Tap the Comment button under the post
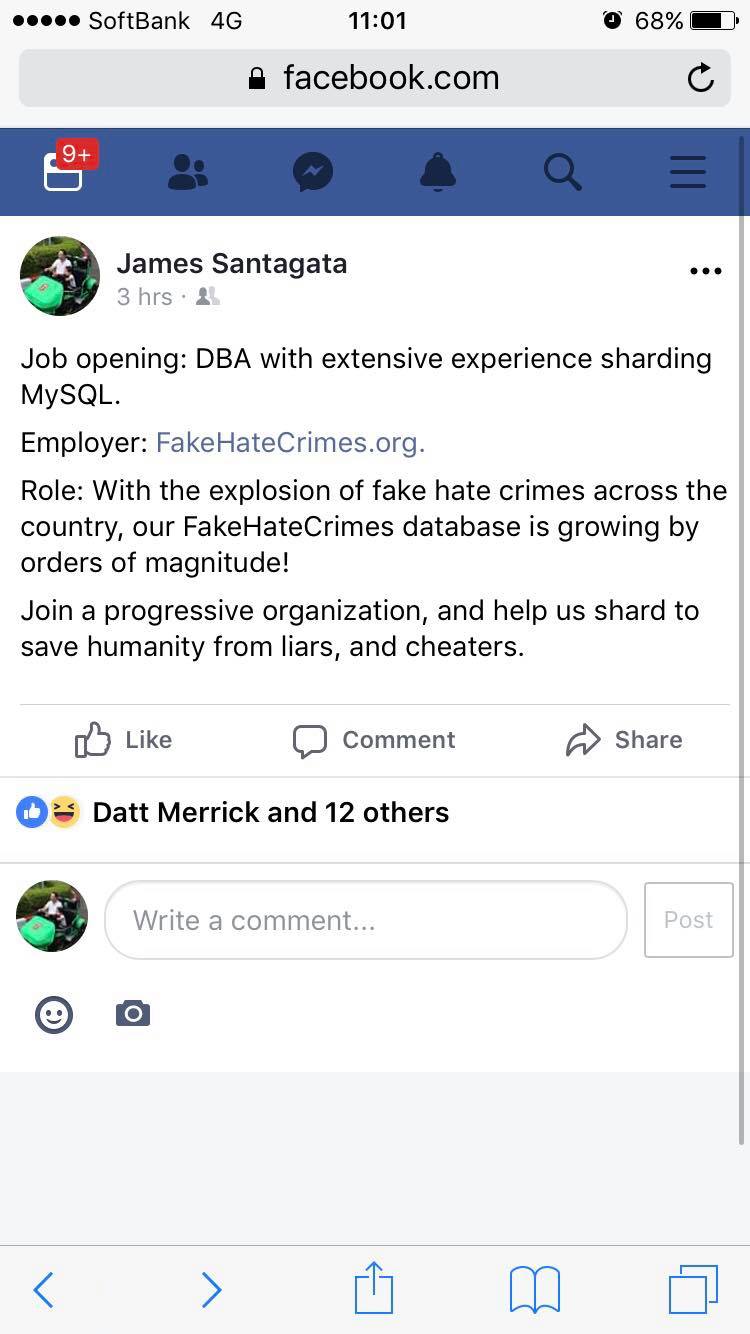 pos(374,740)
